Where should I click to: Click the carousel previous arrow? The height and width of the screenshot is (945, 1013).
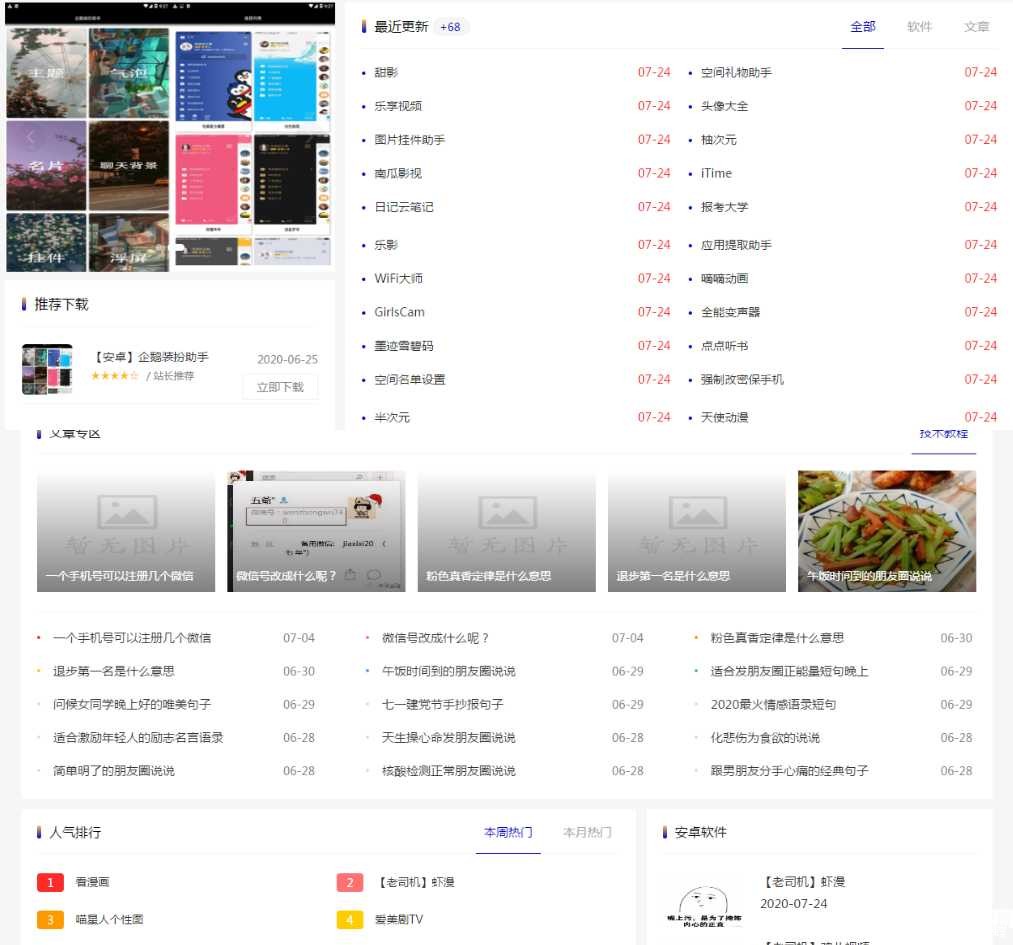pos(30,136)
